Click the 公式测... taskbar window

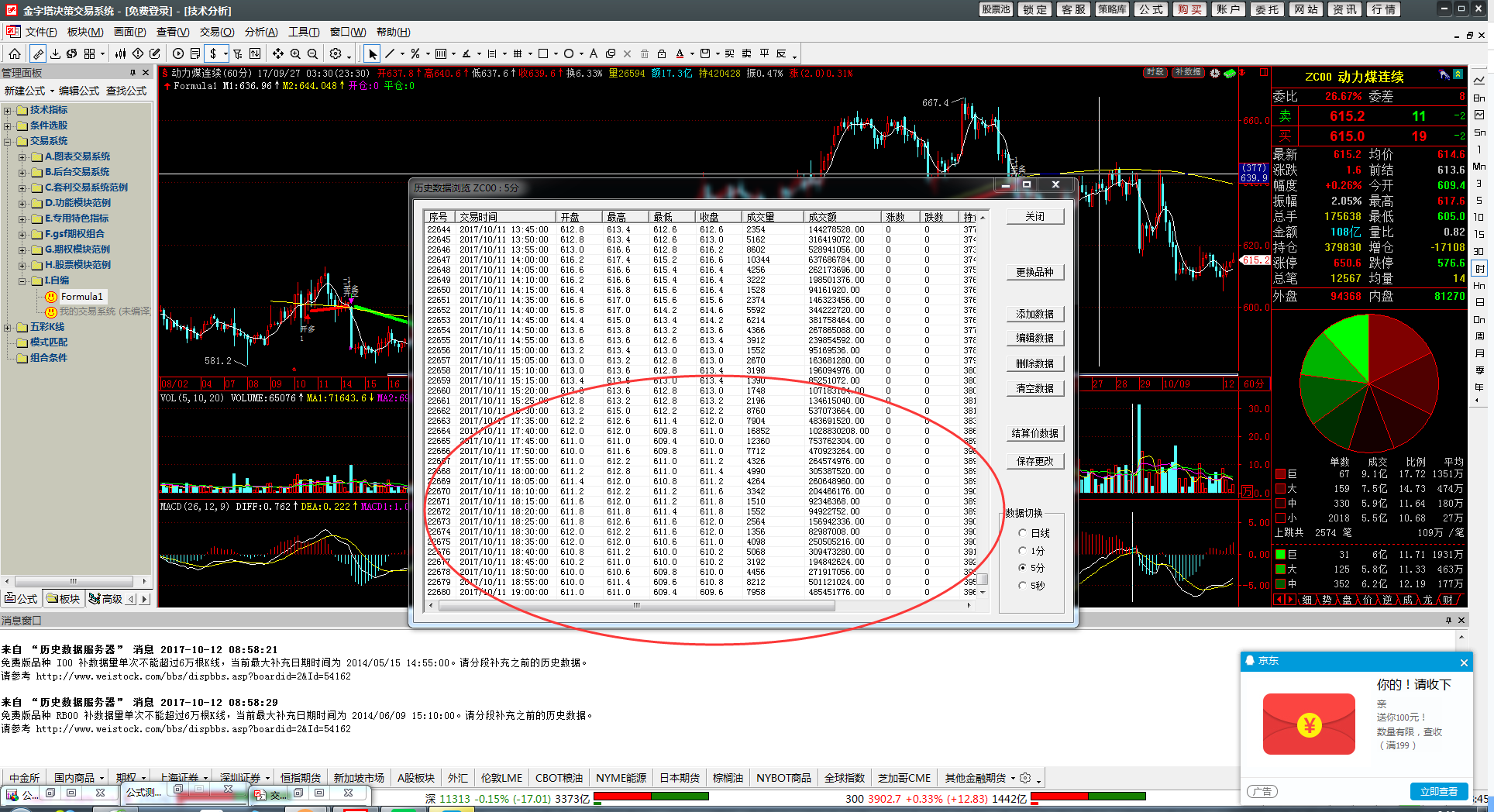click(143, 792)
